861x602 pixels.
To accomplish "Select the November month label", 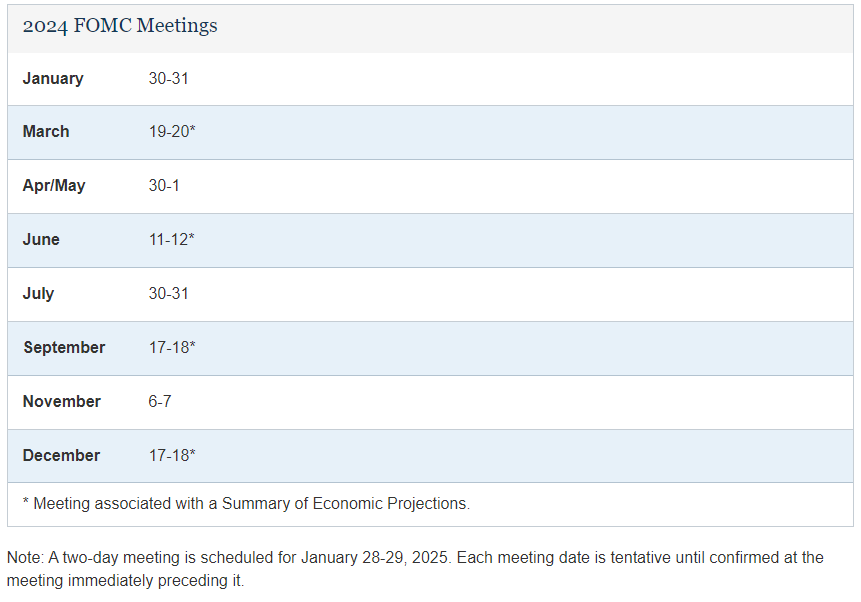I will click(62, 402).
